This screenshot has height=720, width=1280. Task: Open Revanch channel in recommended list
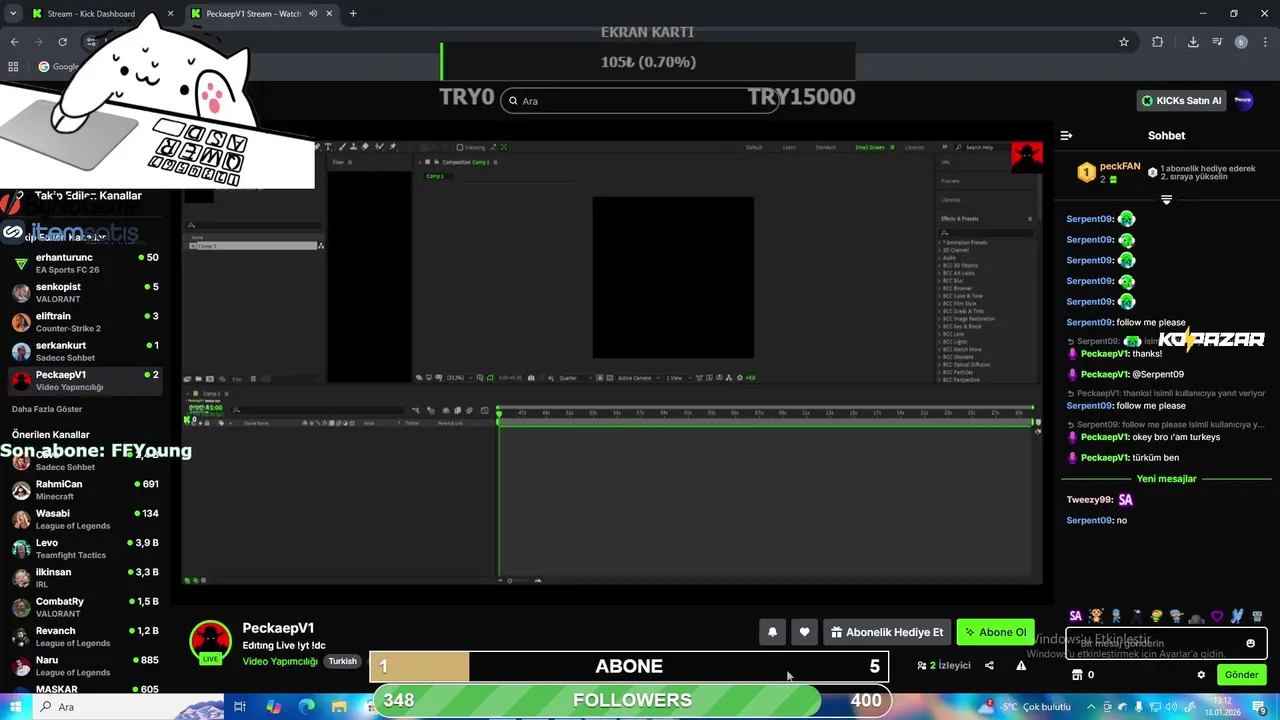[85, 636]
